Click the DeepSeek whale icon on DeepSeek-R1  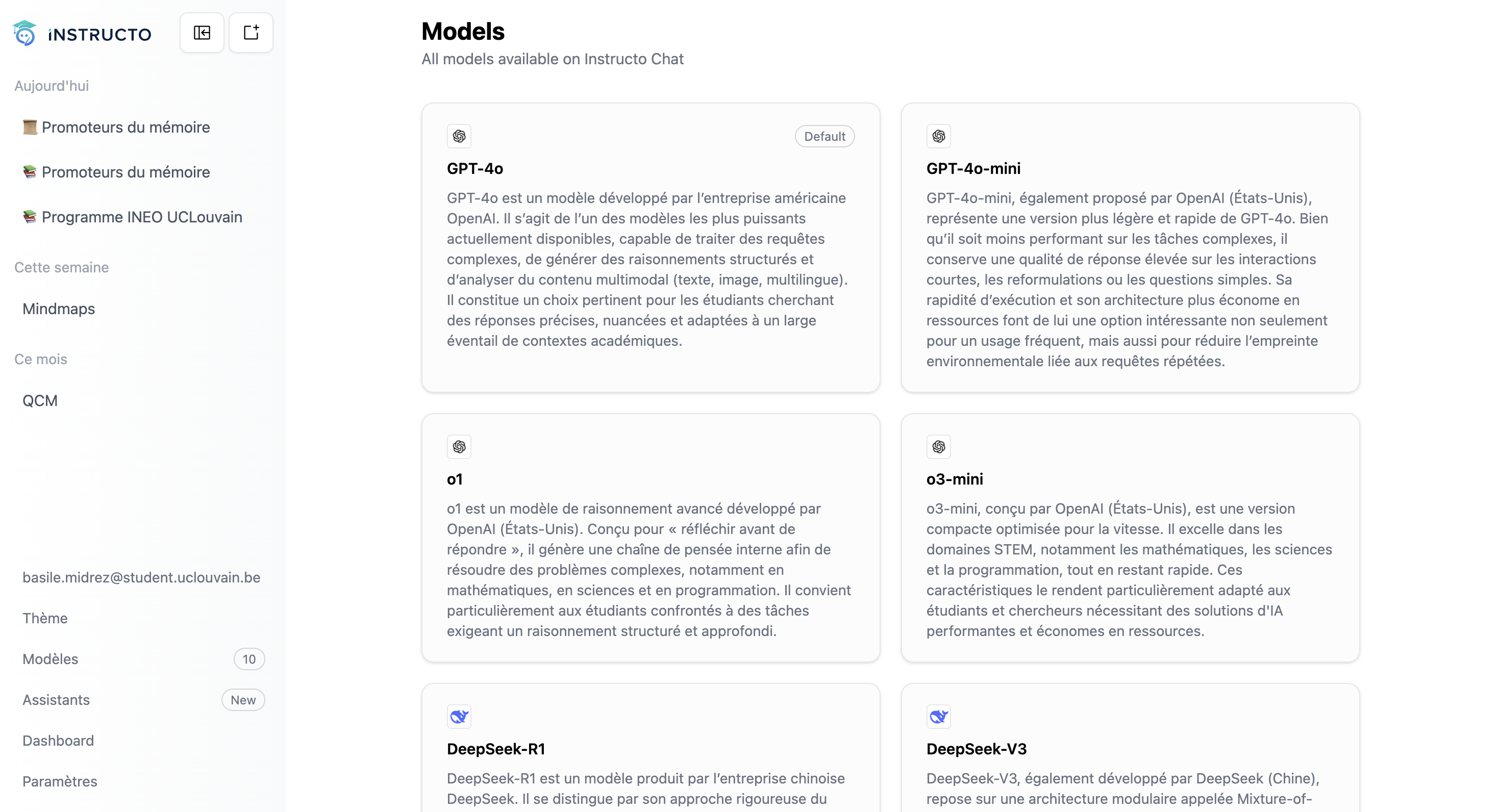(x=459, y=716)
